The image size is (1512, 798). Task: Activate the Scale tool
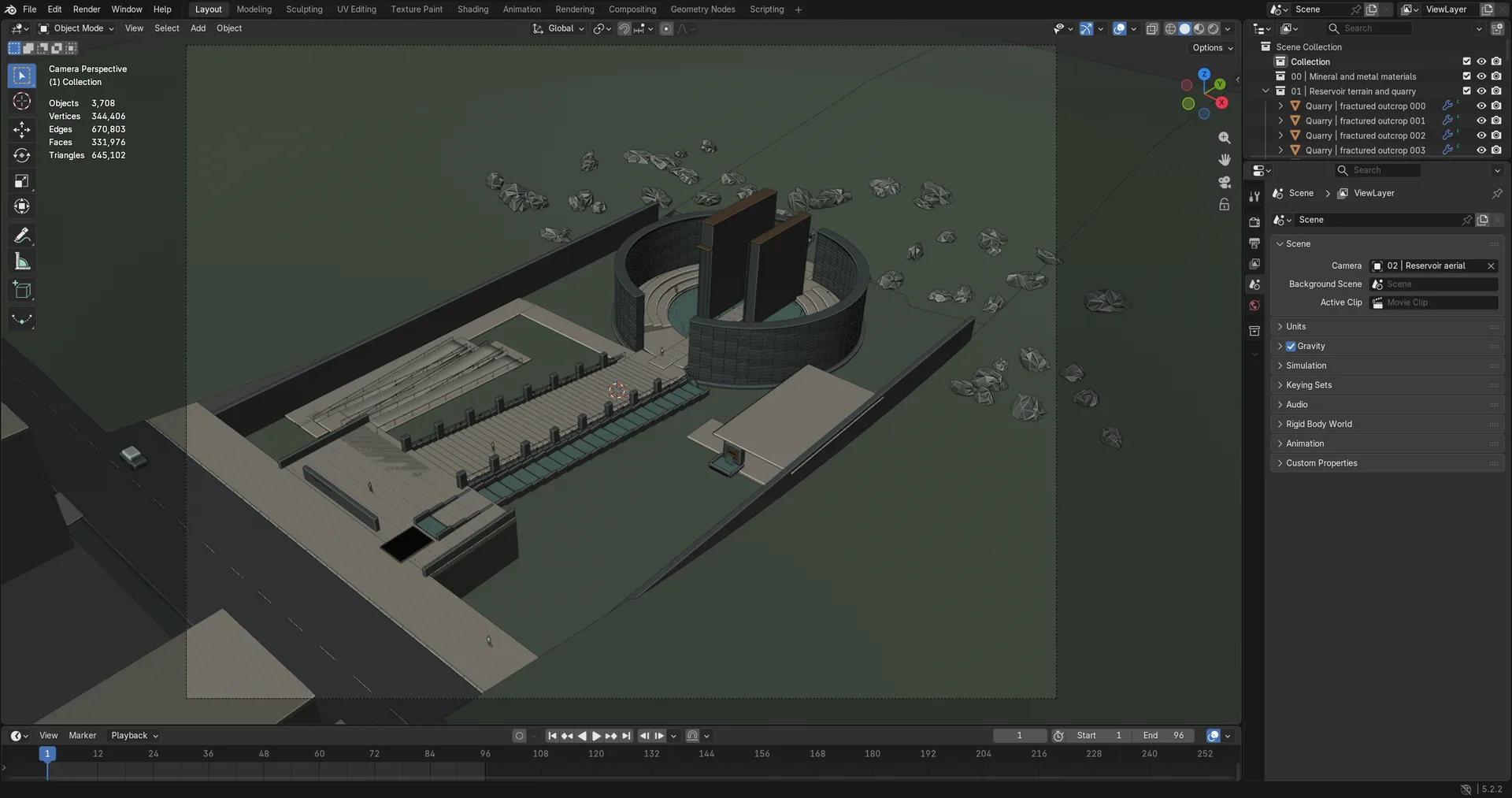tap(22, 181)
